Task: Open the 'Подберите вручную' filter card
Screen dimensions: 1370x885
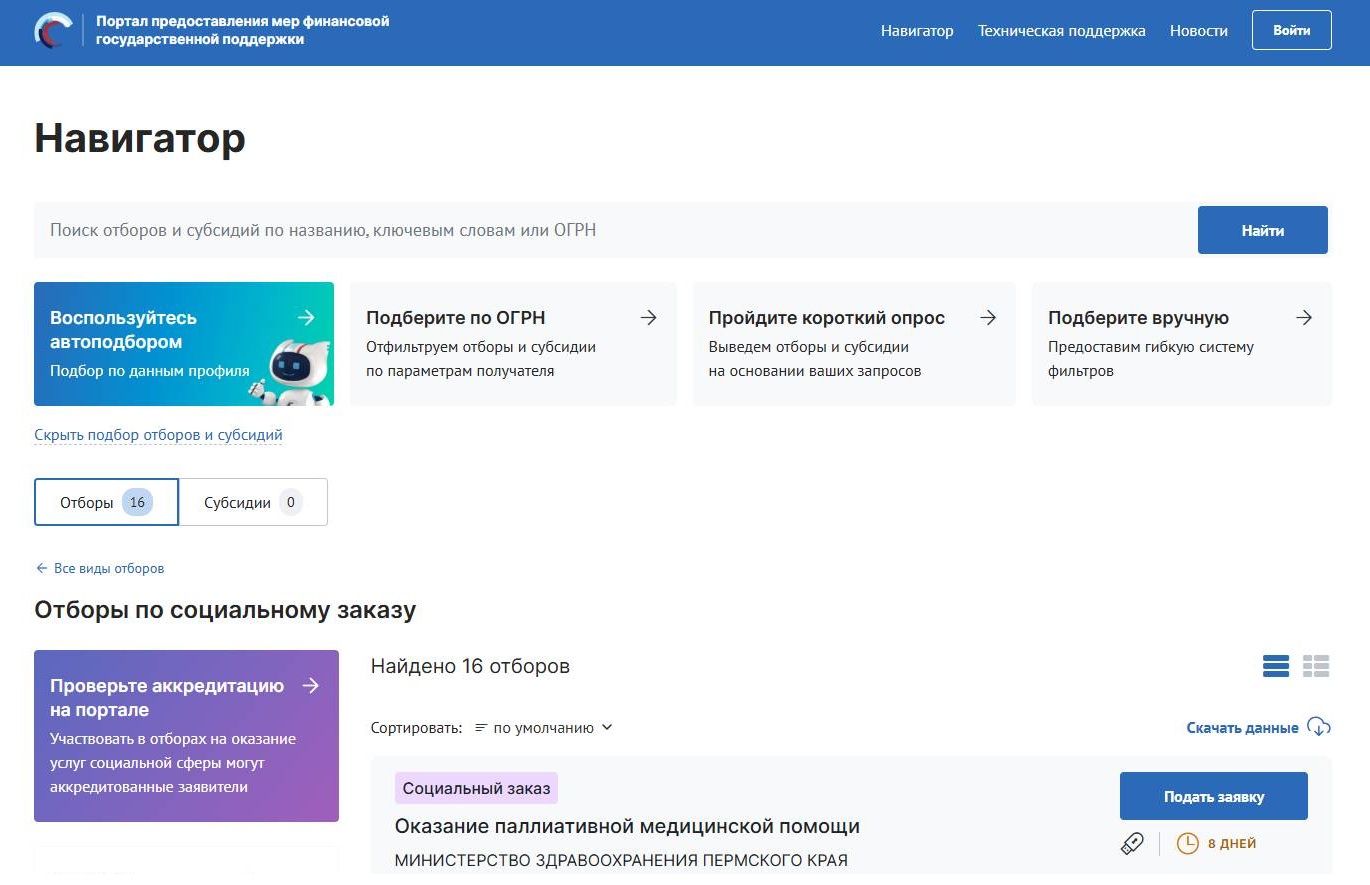Action: tap(1181, 343)
